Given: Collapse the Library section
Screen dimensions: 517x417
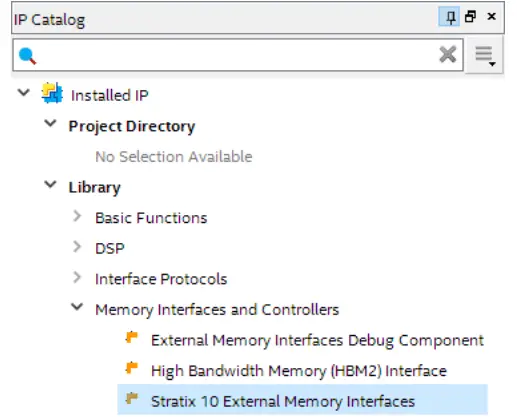Looking at the screenshot, I should coord(50,184).
